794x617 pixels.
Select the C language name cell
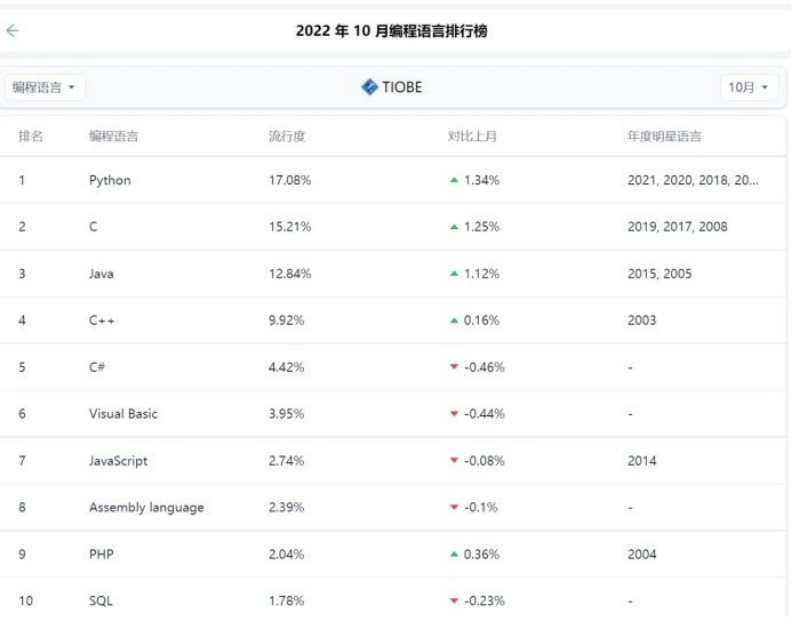point(93,226)
